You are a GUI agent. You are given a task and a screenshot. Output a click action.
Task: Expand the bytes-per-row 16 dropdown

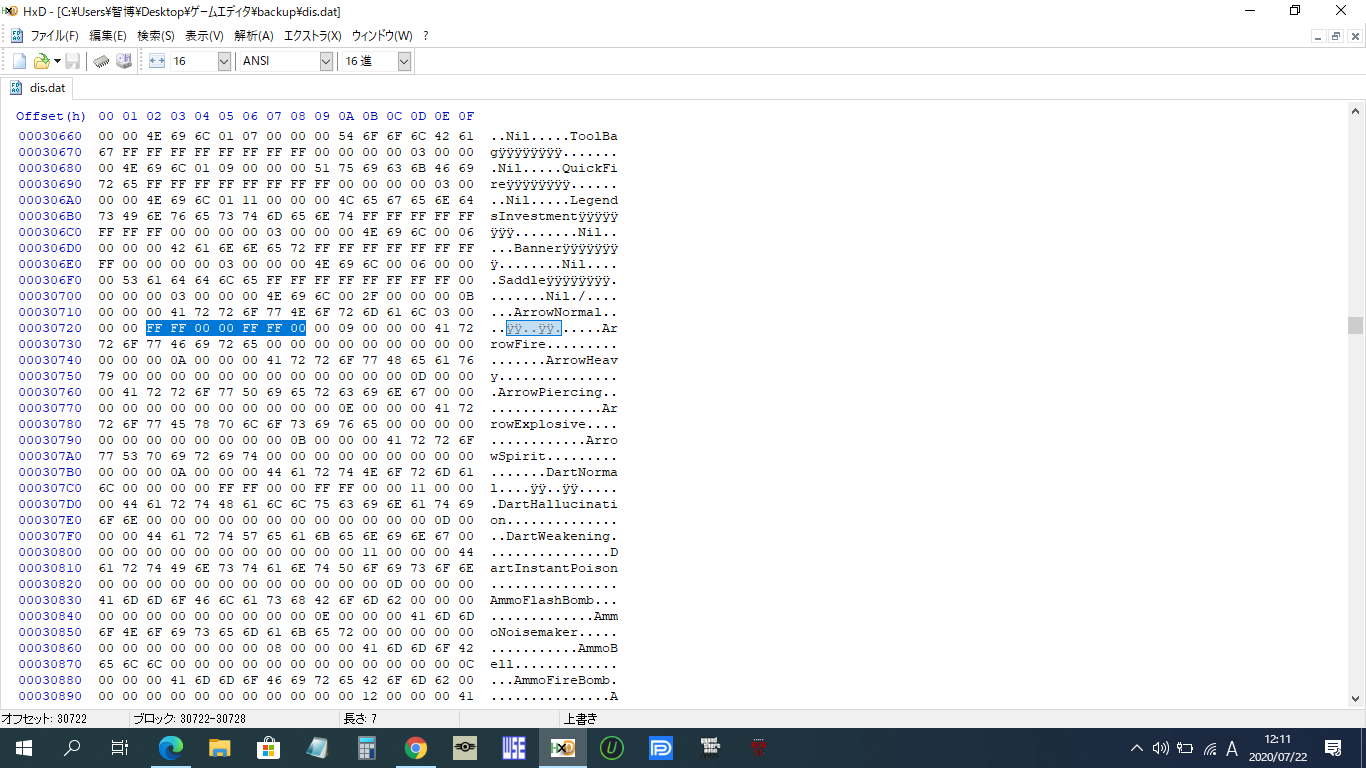click(x=224, y=62)
